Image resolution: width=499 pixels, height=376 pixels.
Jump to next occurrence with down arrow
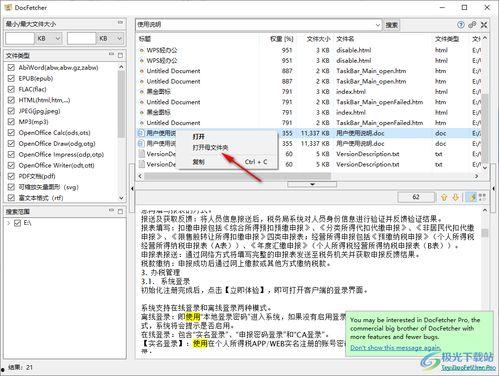click(455, 197)
